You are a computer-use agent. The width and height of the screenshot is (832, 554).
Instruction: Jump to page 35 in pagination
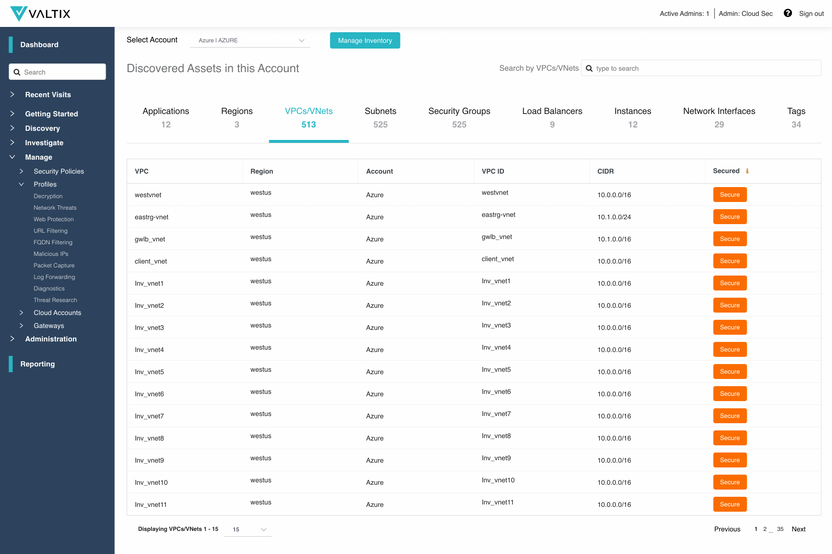tap(780, 529)
